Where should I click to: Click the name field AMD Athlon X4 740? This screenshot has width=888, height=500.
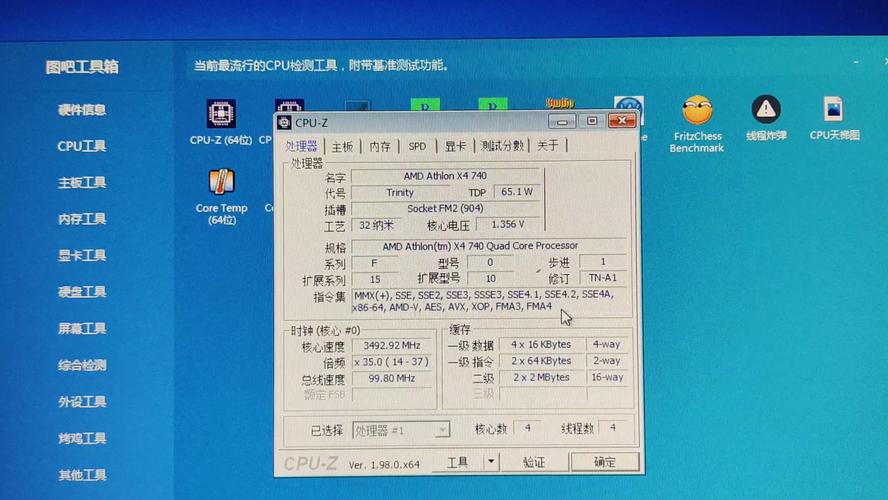click(x=445, y=176)
